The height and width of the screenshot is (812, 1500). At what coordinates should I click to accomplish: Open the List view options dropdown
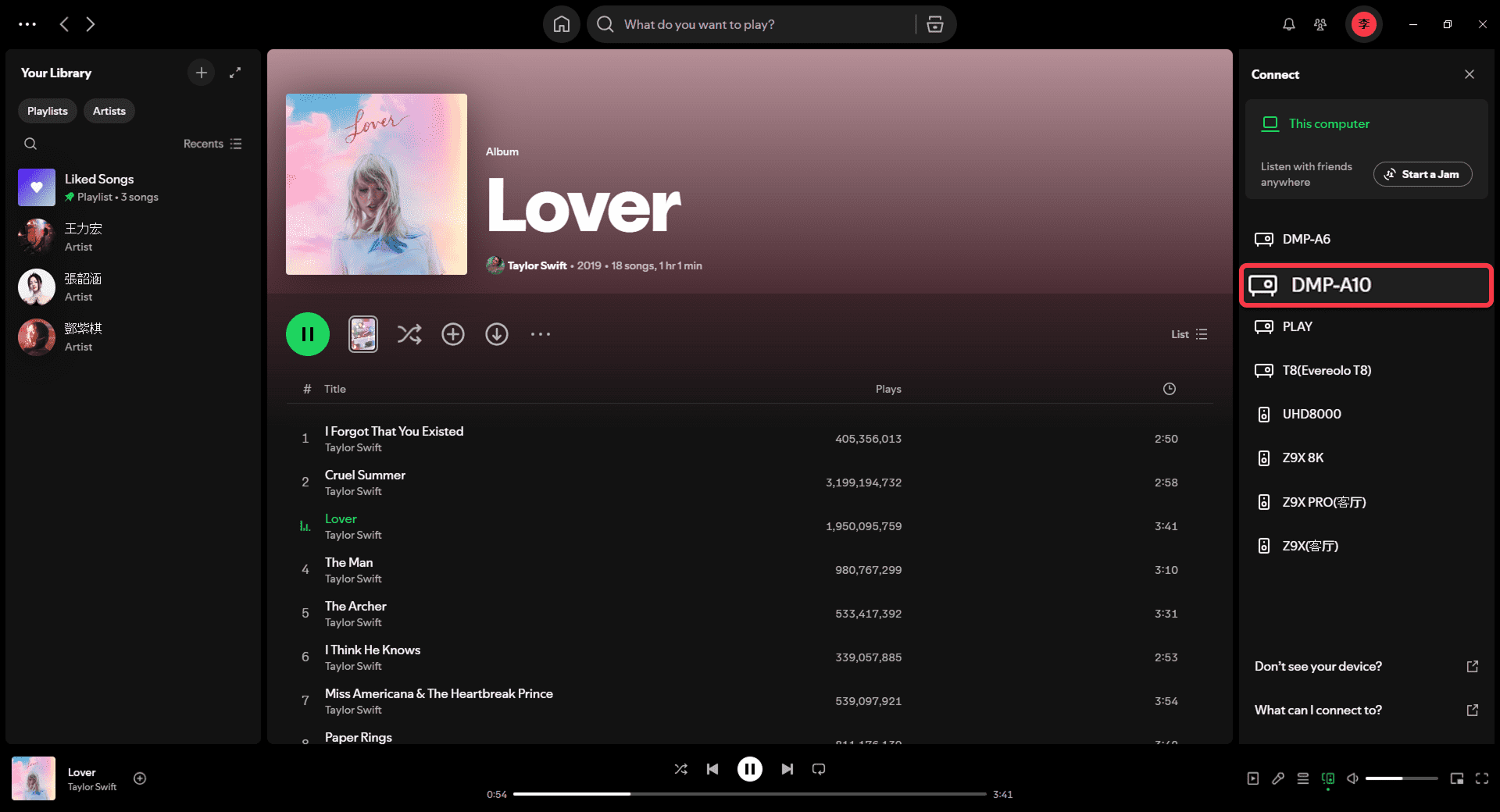pyautogui.click(x=1189, y=334)
